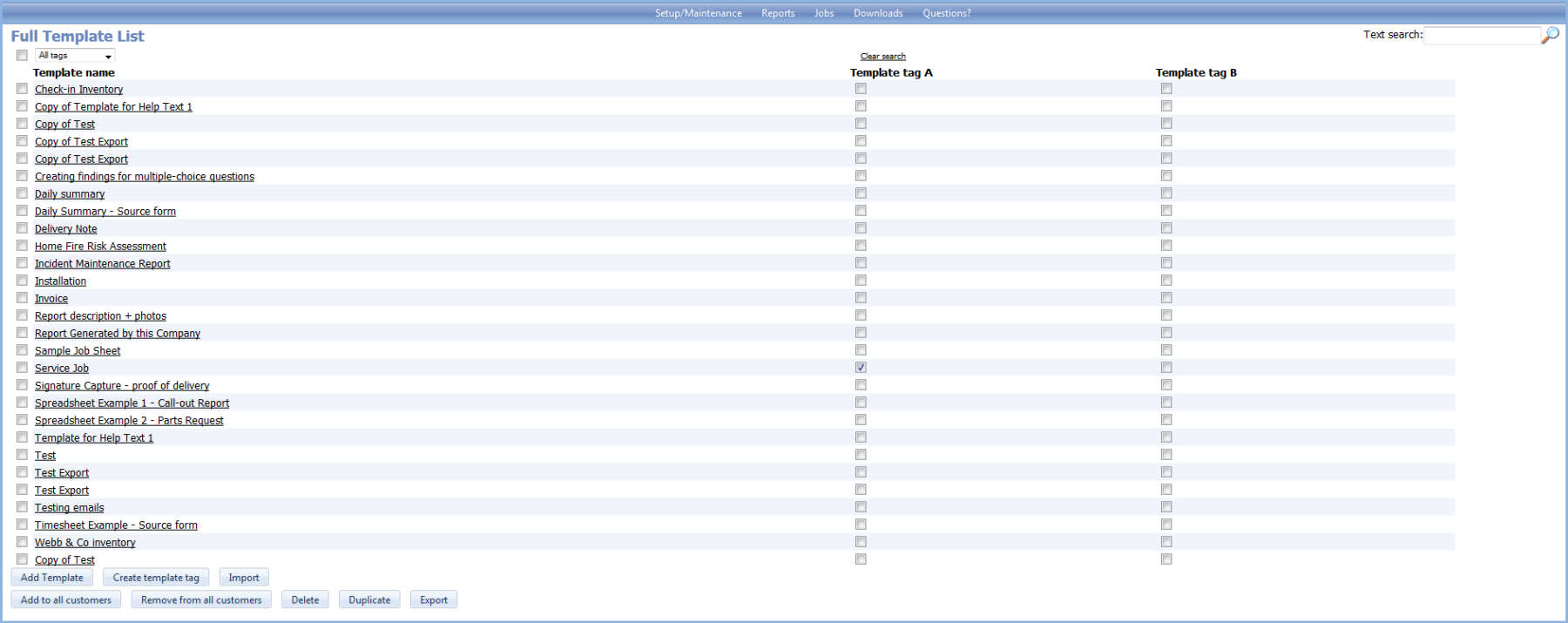The height and width of the screenshot is (623, 1568).
Task: Open the Downloads menu
Action: [x=878, y=13]
